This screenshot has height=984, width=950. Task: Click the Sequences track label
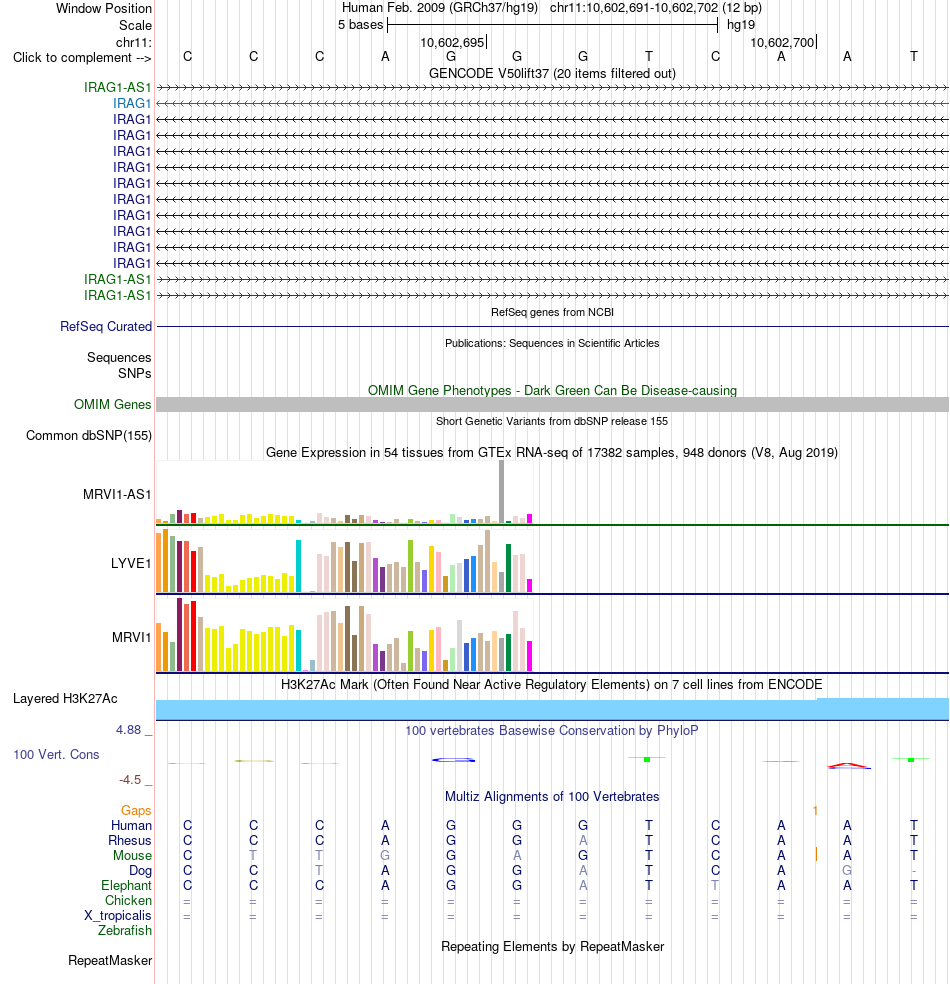click(119, 358)
